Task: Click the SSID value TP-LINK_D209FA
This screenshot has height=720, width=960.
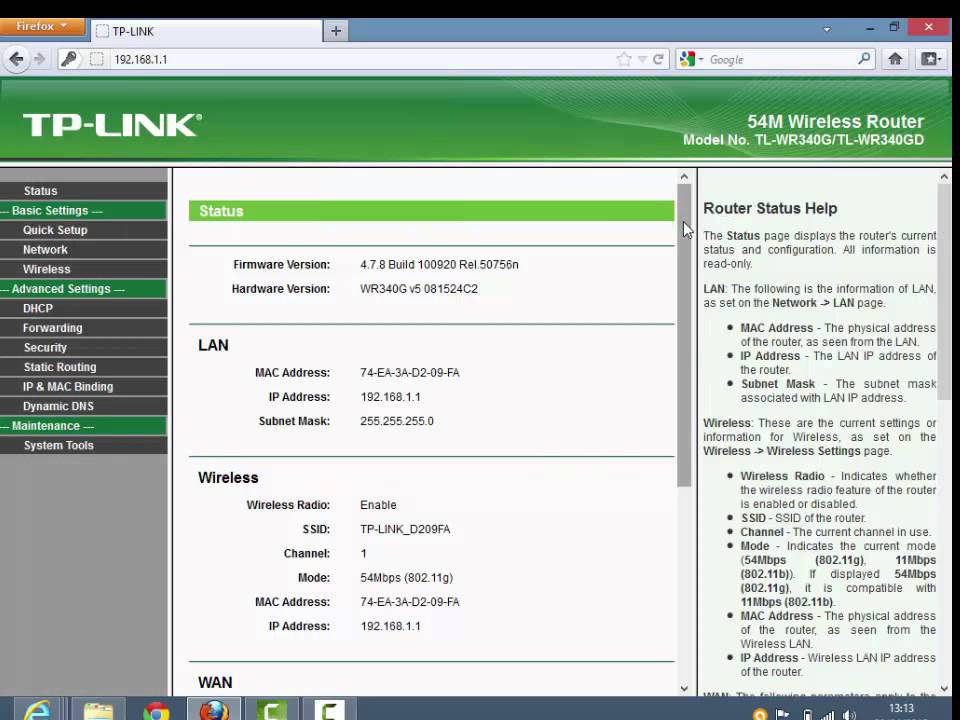Action: (x=405, y=529)
